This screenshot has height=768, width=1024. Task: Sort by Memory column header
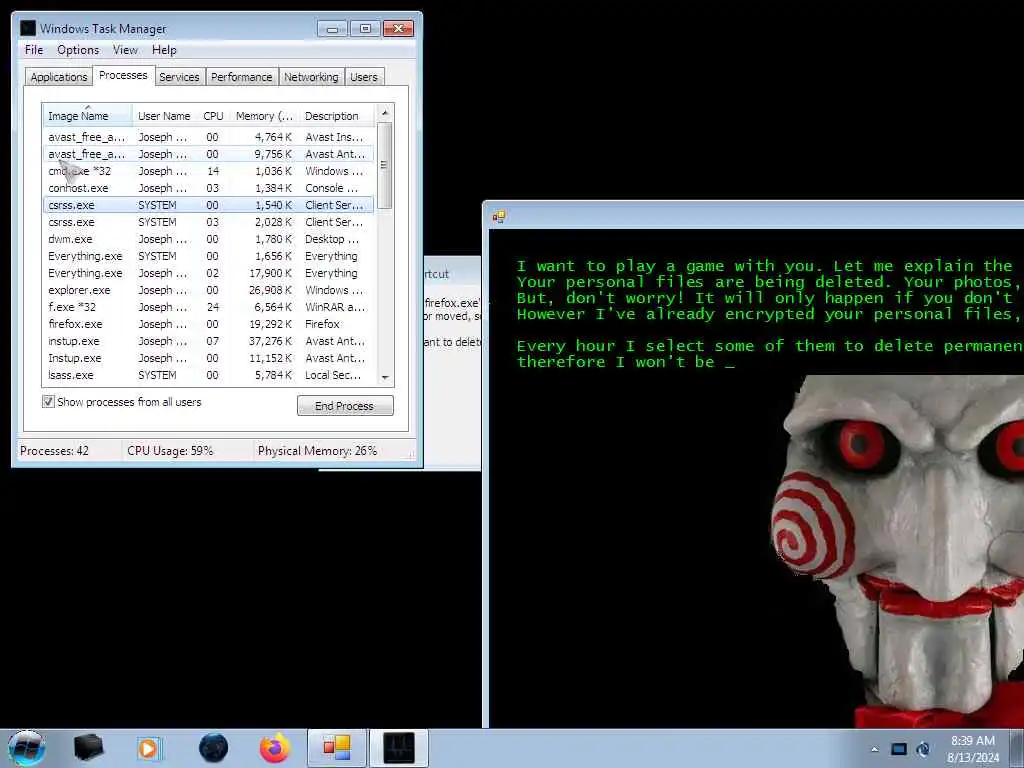click(x=264, y=116)
